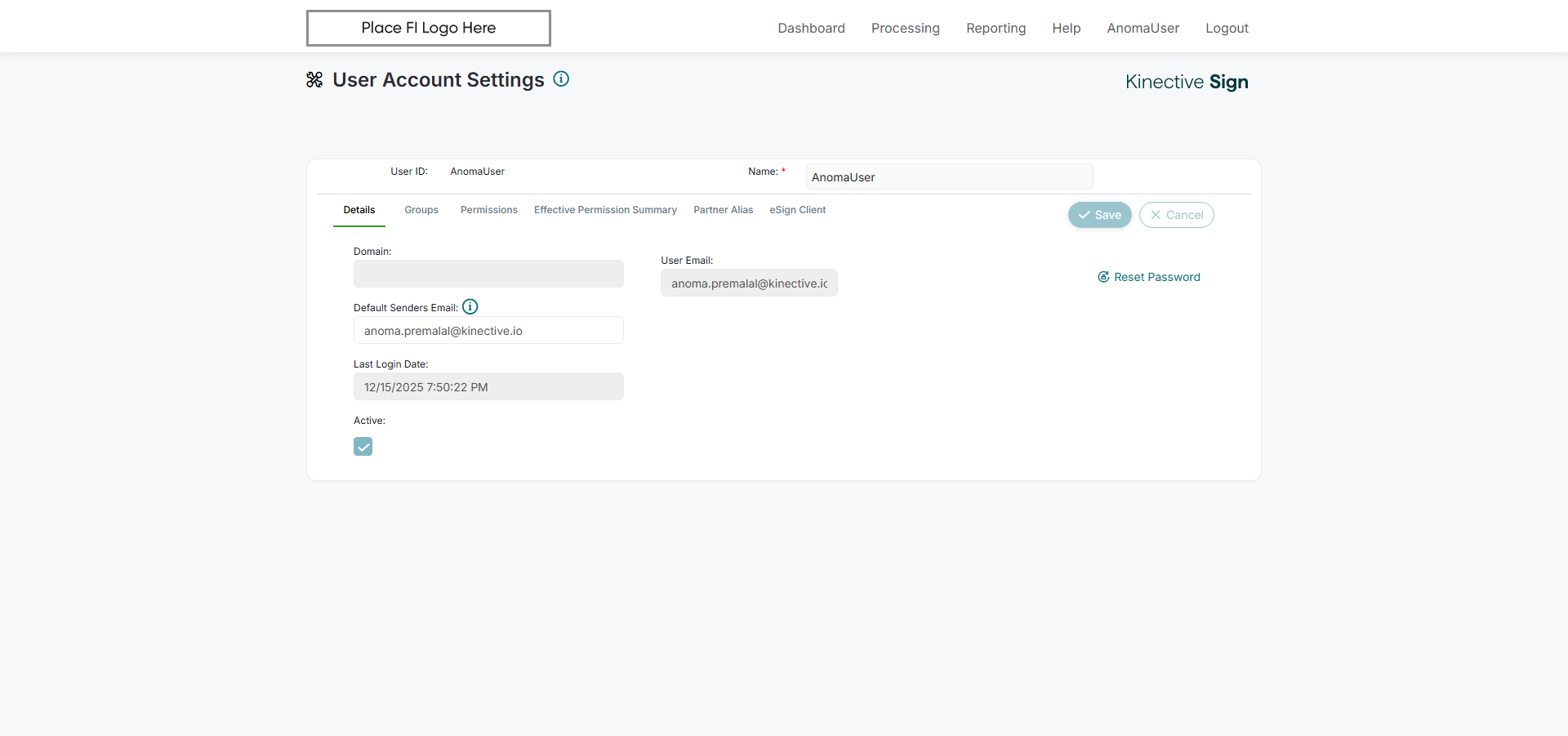
Task: Click the Reset Password refresh icon
Action: pos(1103,277)
